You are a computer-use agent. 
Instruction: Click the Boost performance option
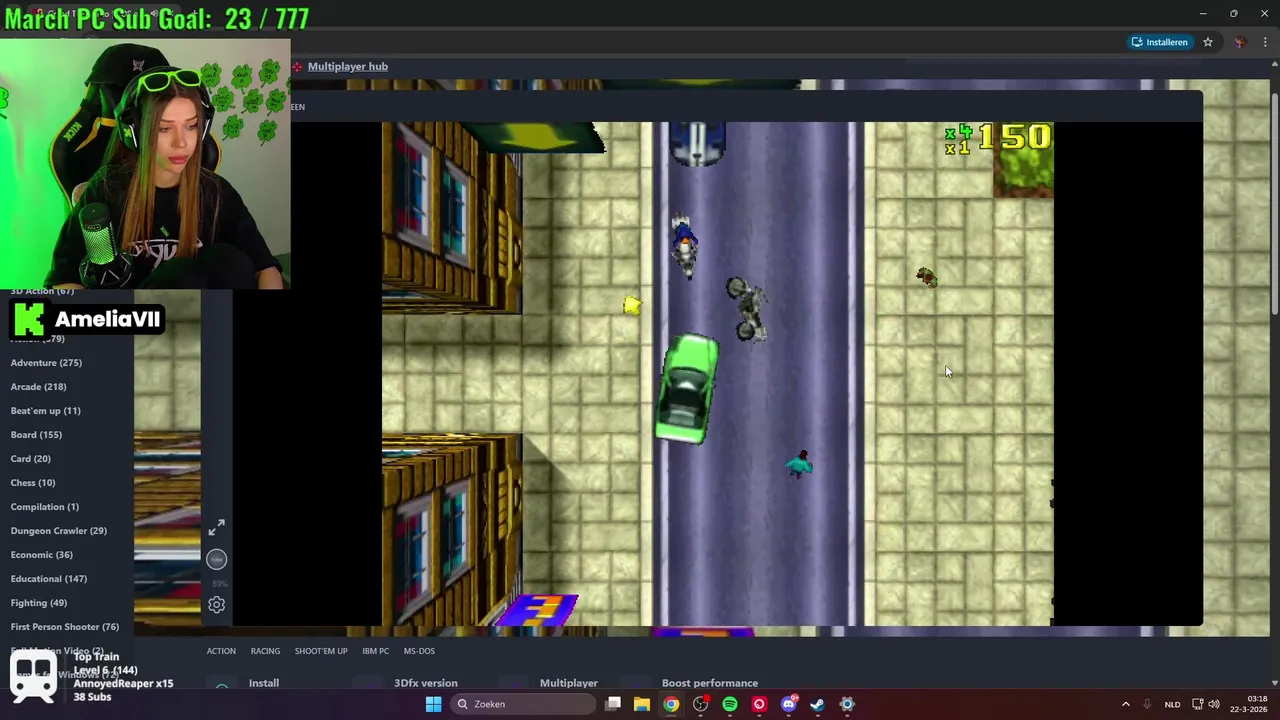709,683
